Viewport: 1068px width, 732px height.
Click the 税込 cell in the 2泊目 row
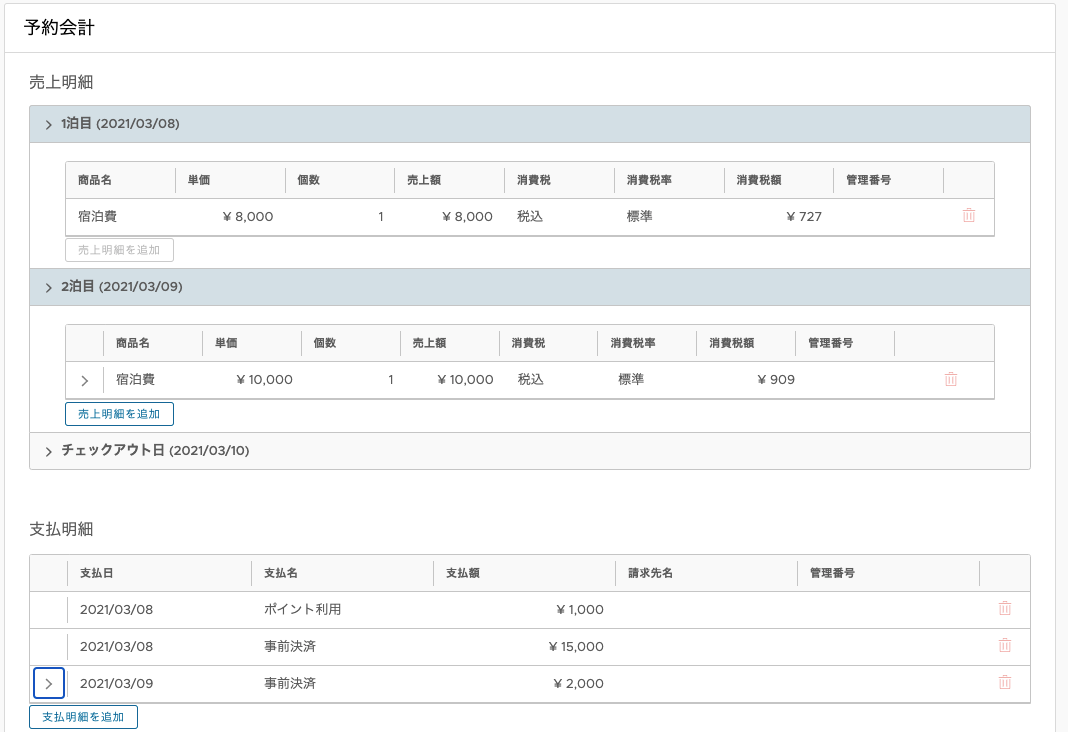(531, 379)
